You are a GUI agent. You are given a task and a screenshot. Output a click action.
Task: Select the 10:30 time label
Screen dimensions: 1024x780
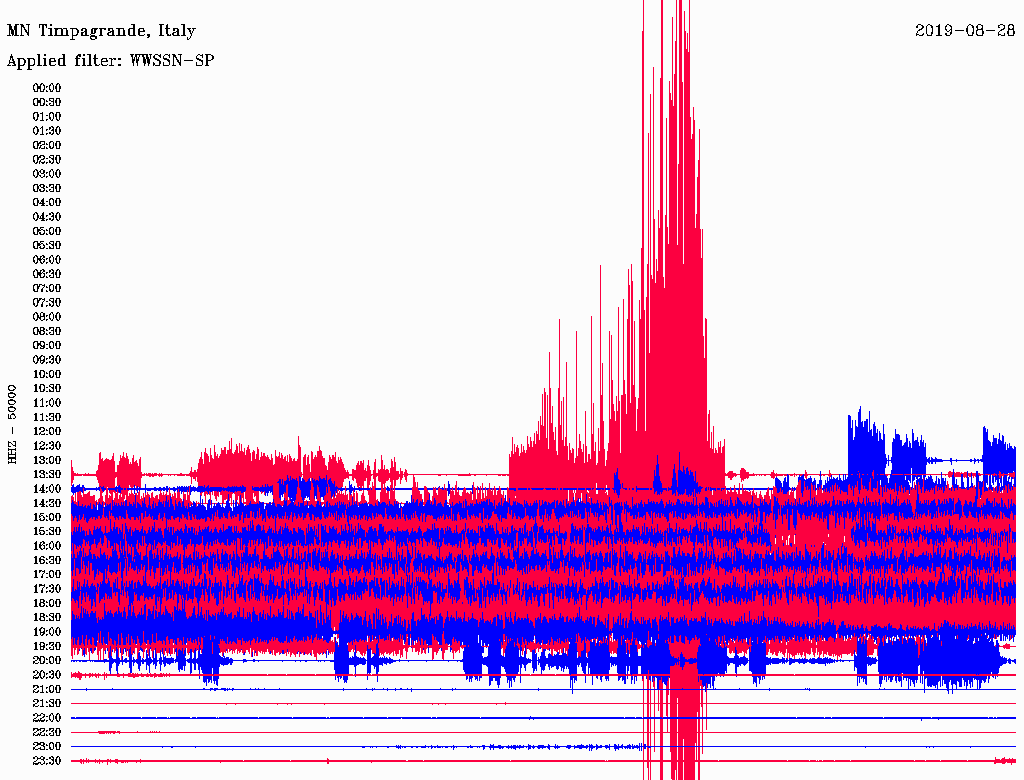tap(47, 389)
